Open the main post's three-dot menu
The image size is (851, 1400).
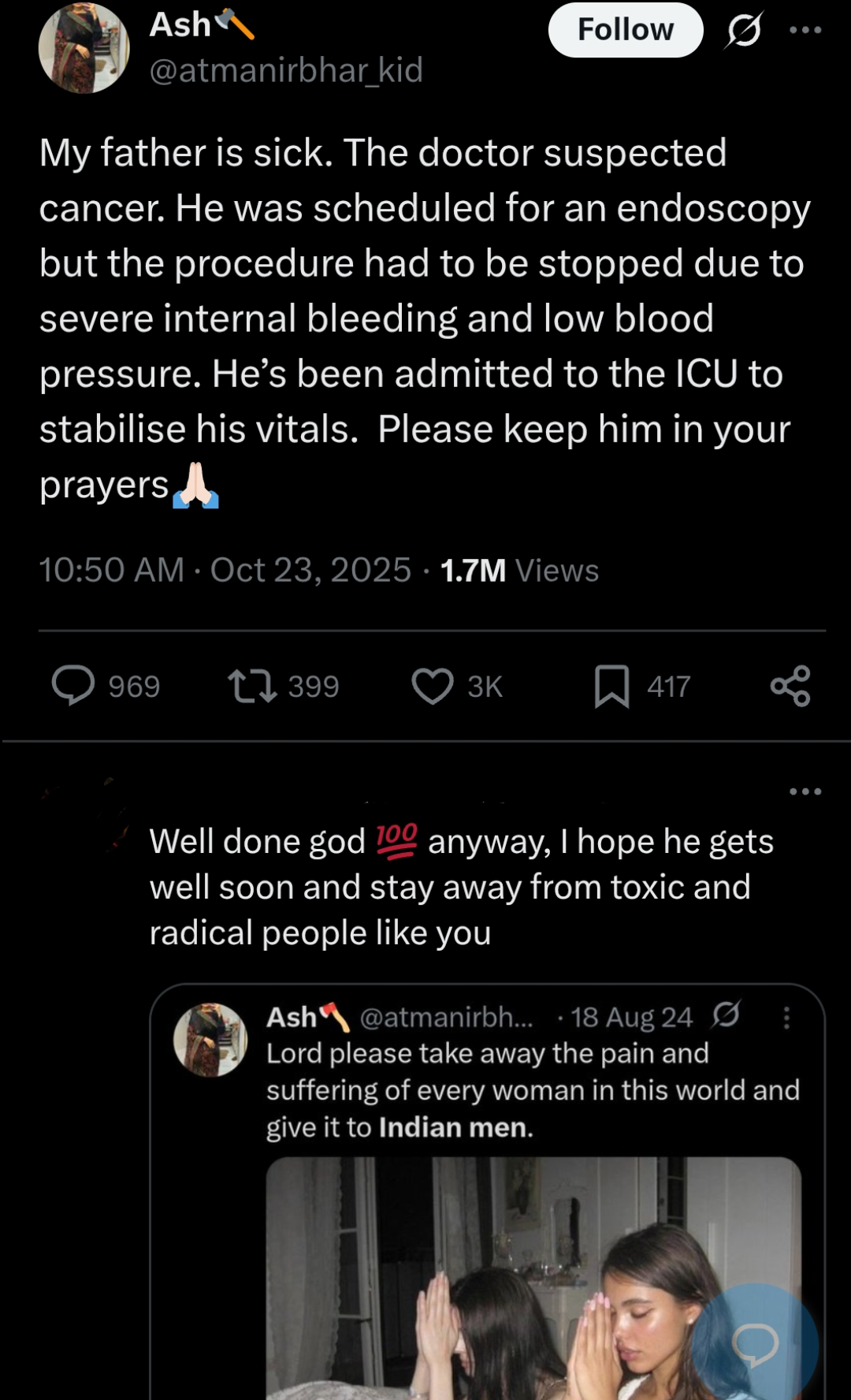pos(805,30)
